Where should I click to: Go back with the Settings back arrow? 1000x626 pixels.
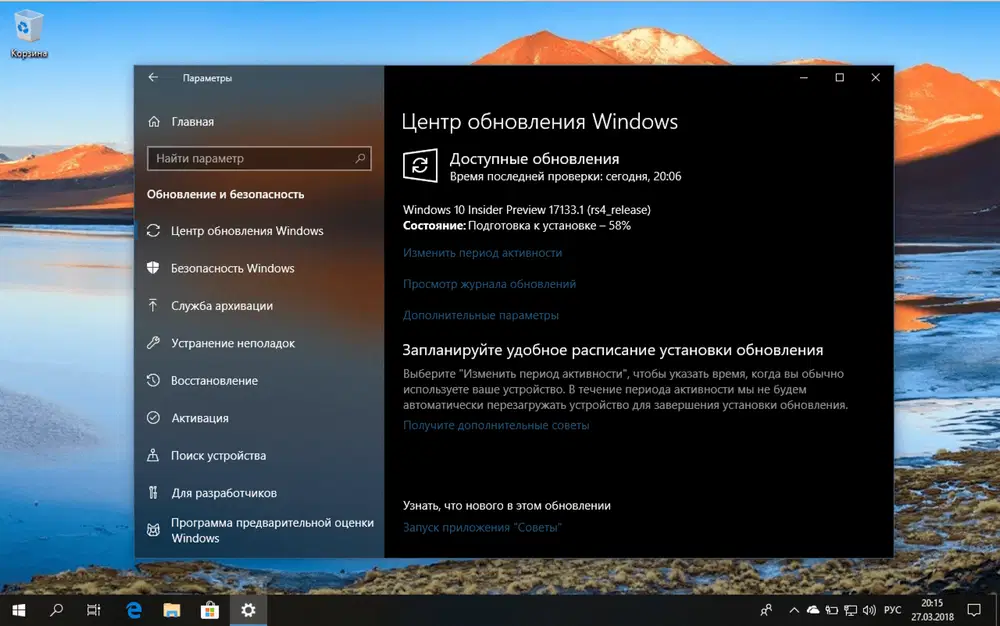[153, 77]
